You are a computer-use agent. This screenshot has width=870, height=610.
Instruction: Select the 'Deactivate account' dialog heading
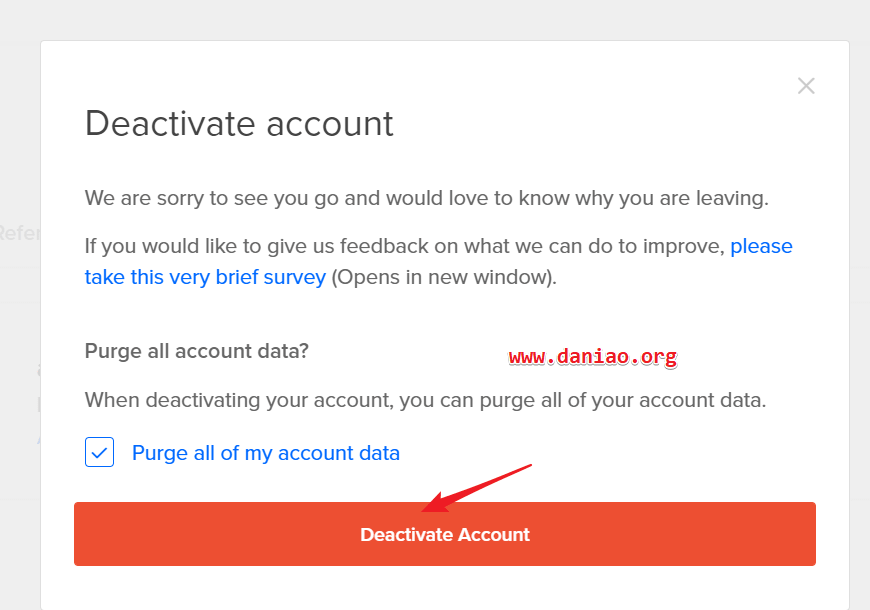coord(239,123)
